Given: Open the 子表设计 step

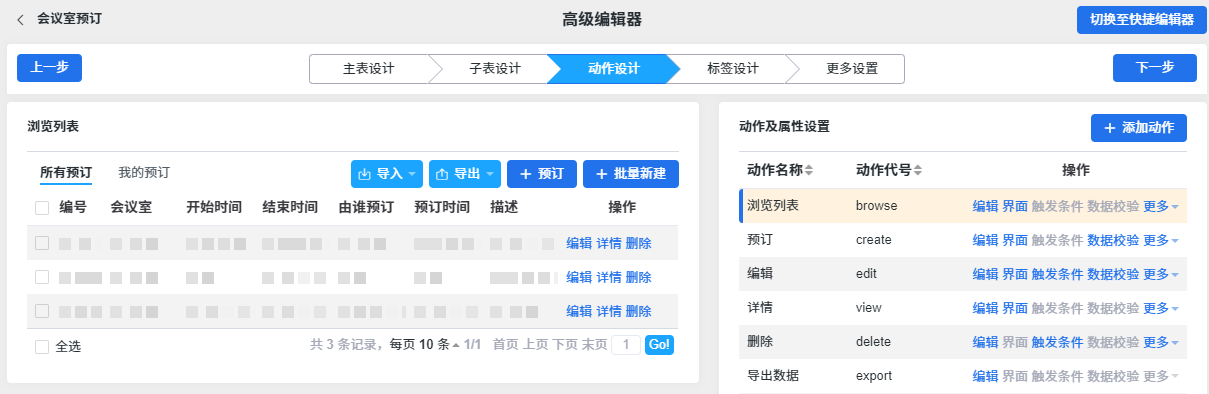Looking at the screenshot, I should tap(494, 69).
